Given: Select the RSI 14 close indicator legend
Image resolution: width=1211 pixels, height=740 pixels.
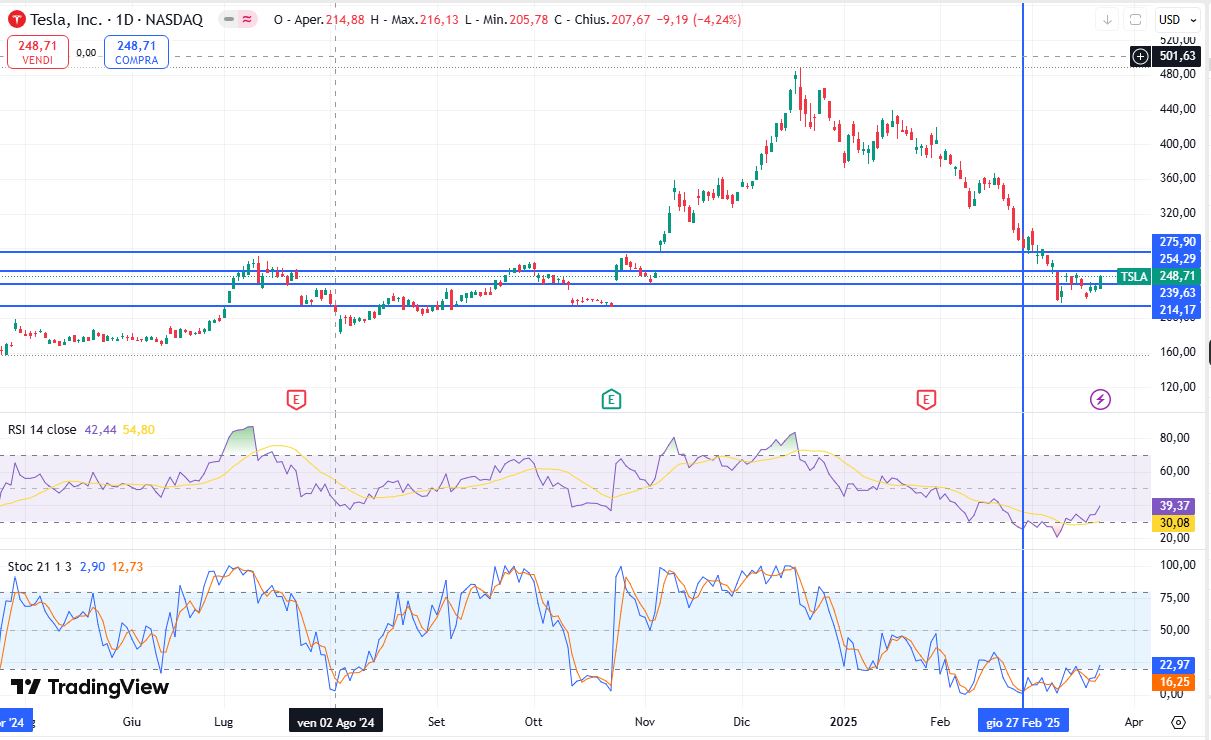Looking at the screenshot, I should (x=42, y=429).
